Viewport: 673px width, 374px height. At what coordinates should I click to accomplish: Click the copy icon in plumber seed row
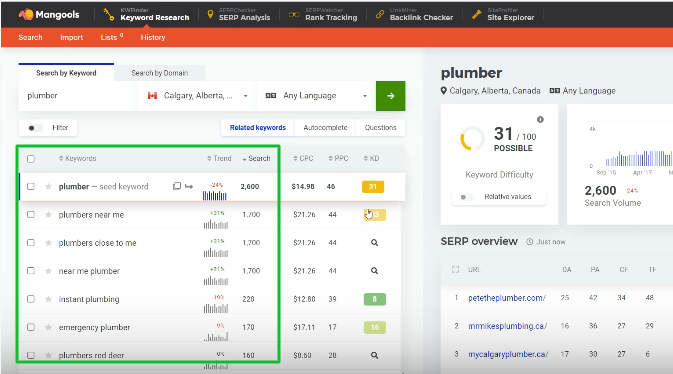pyautogui.click(x=176, y=186)
